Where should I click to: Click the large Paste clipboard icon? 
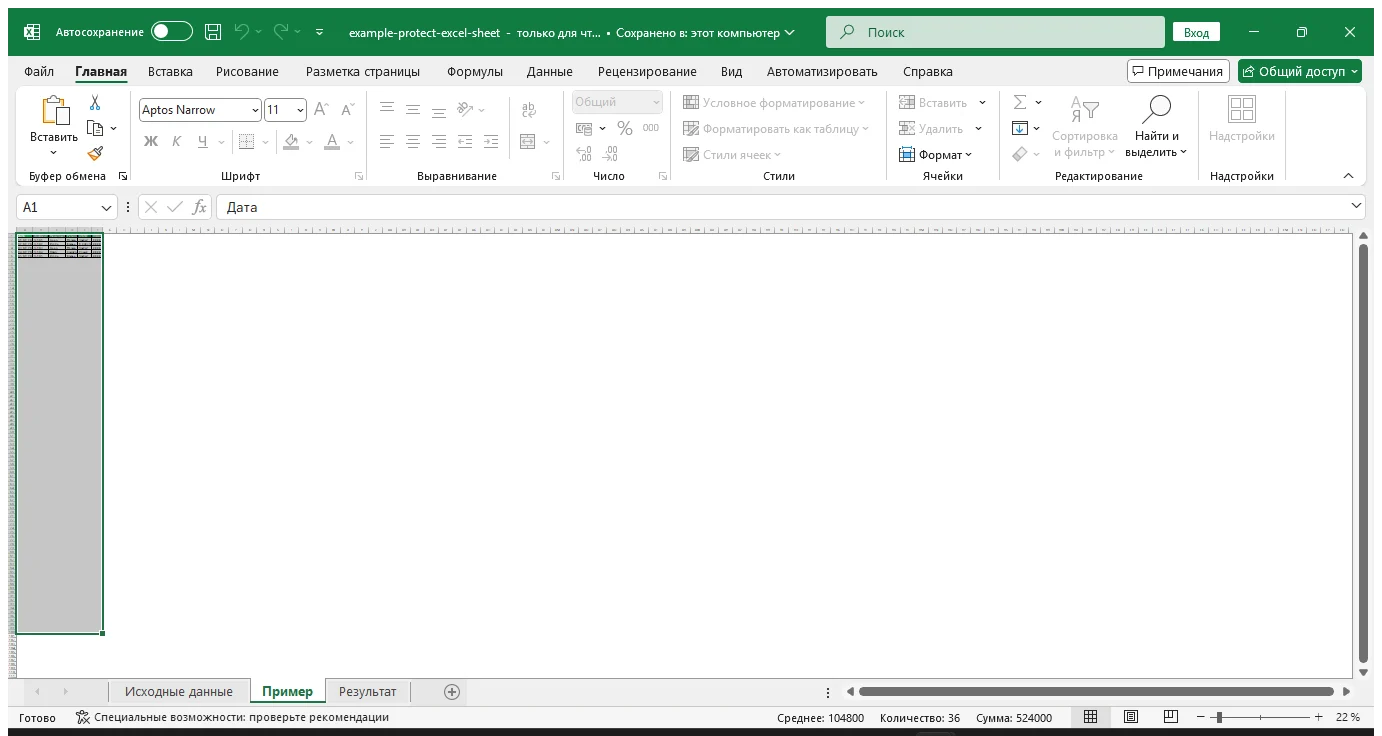point(54,111)
